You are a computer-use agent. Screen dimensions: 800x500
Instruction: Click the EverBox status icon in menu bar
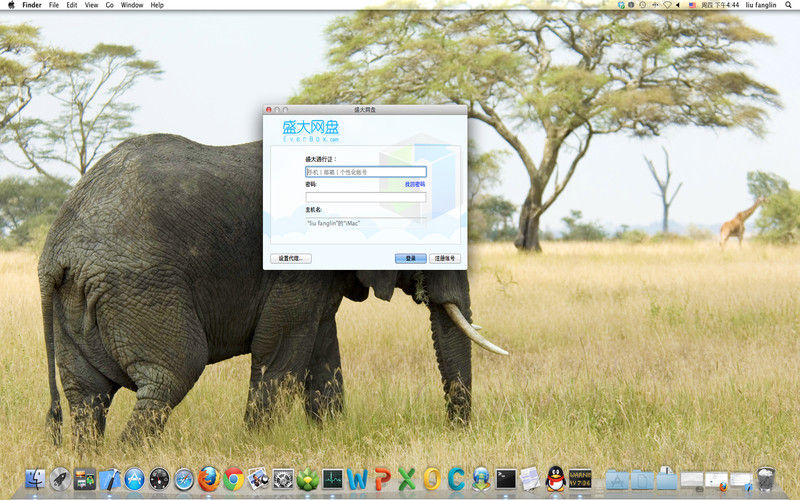click(621, 5)
